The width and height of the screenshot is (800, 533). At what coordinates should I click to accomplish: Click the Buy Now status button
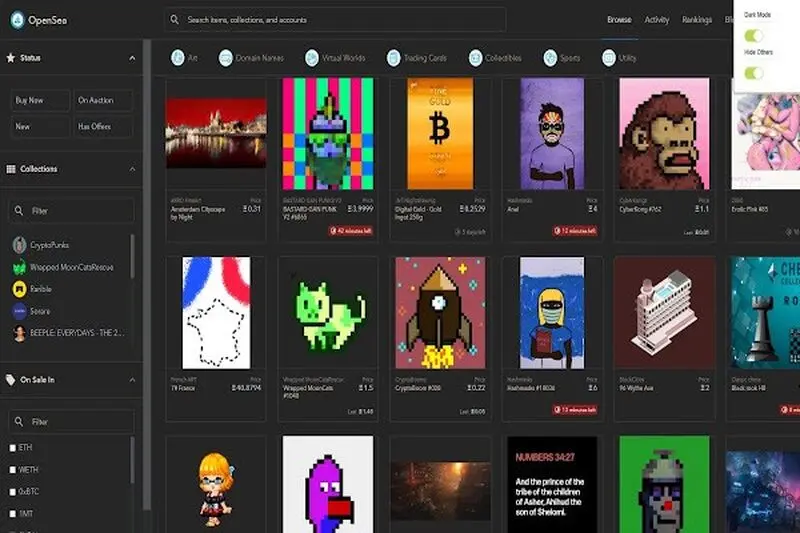coord(40,100)
